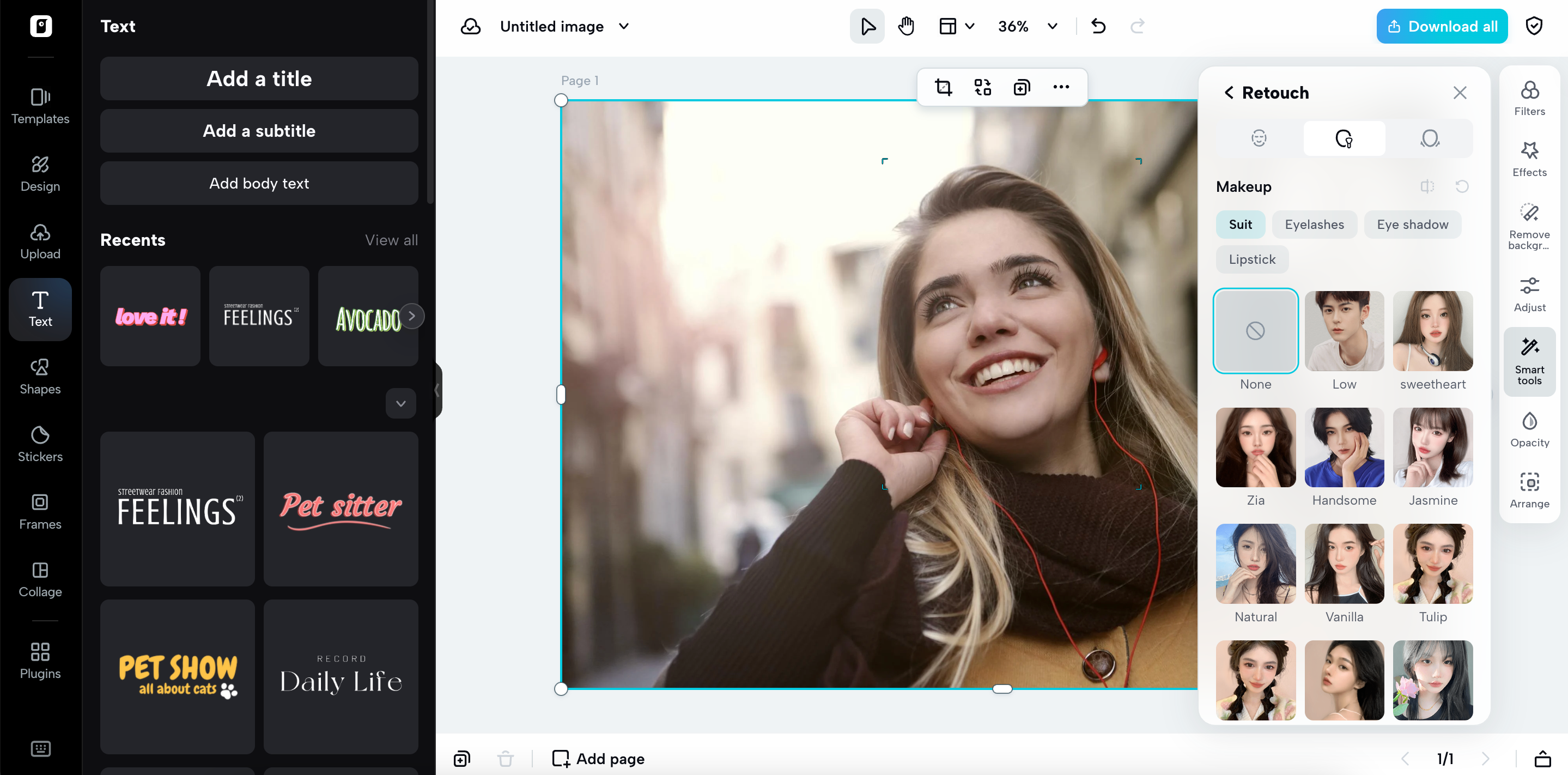Toggle the before/after compare icon beside Makeup
The width and height of the screenshot is (1568, 775).
point(1426,187)
